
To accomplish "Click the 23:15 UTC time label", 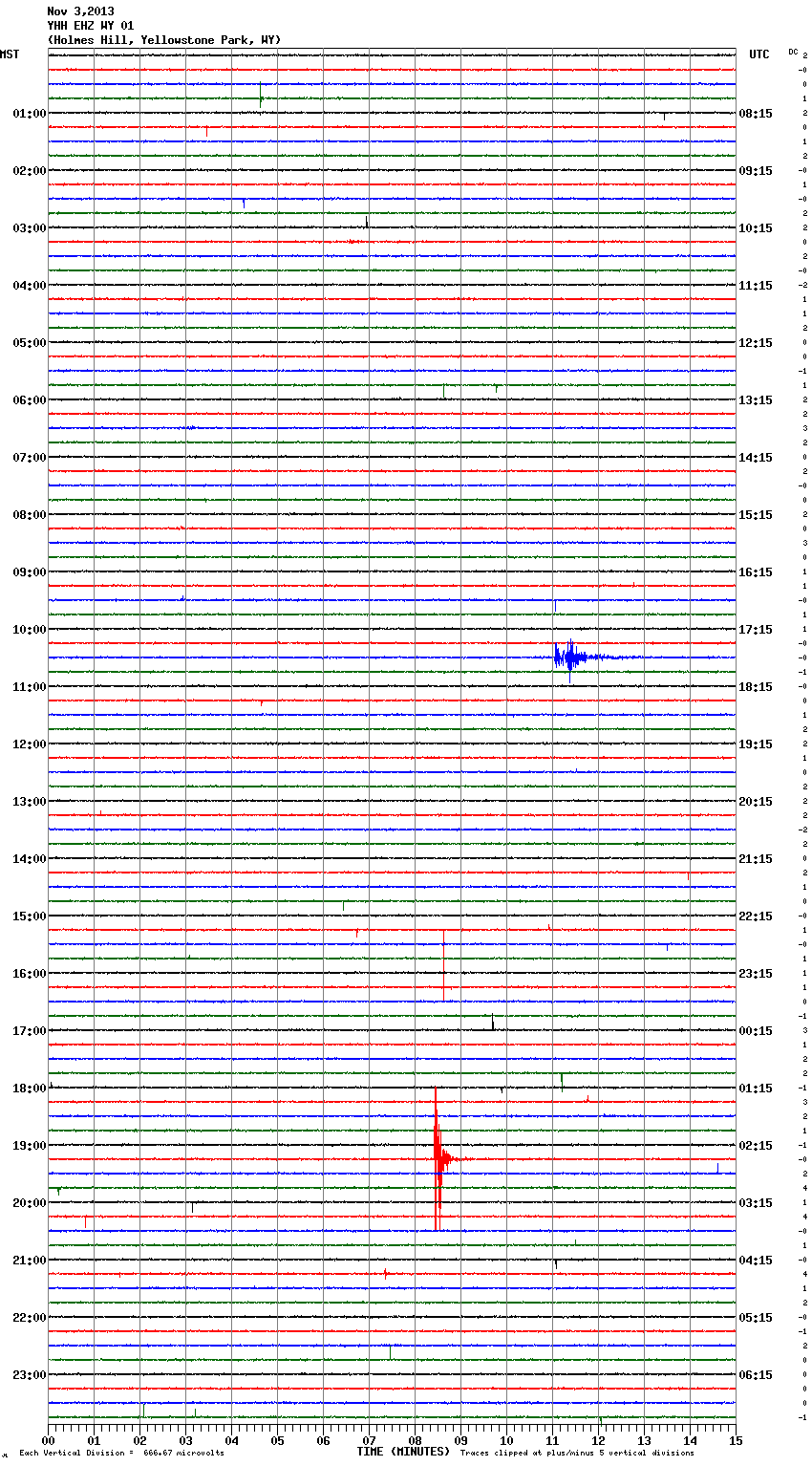I will coord(756,974).
